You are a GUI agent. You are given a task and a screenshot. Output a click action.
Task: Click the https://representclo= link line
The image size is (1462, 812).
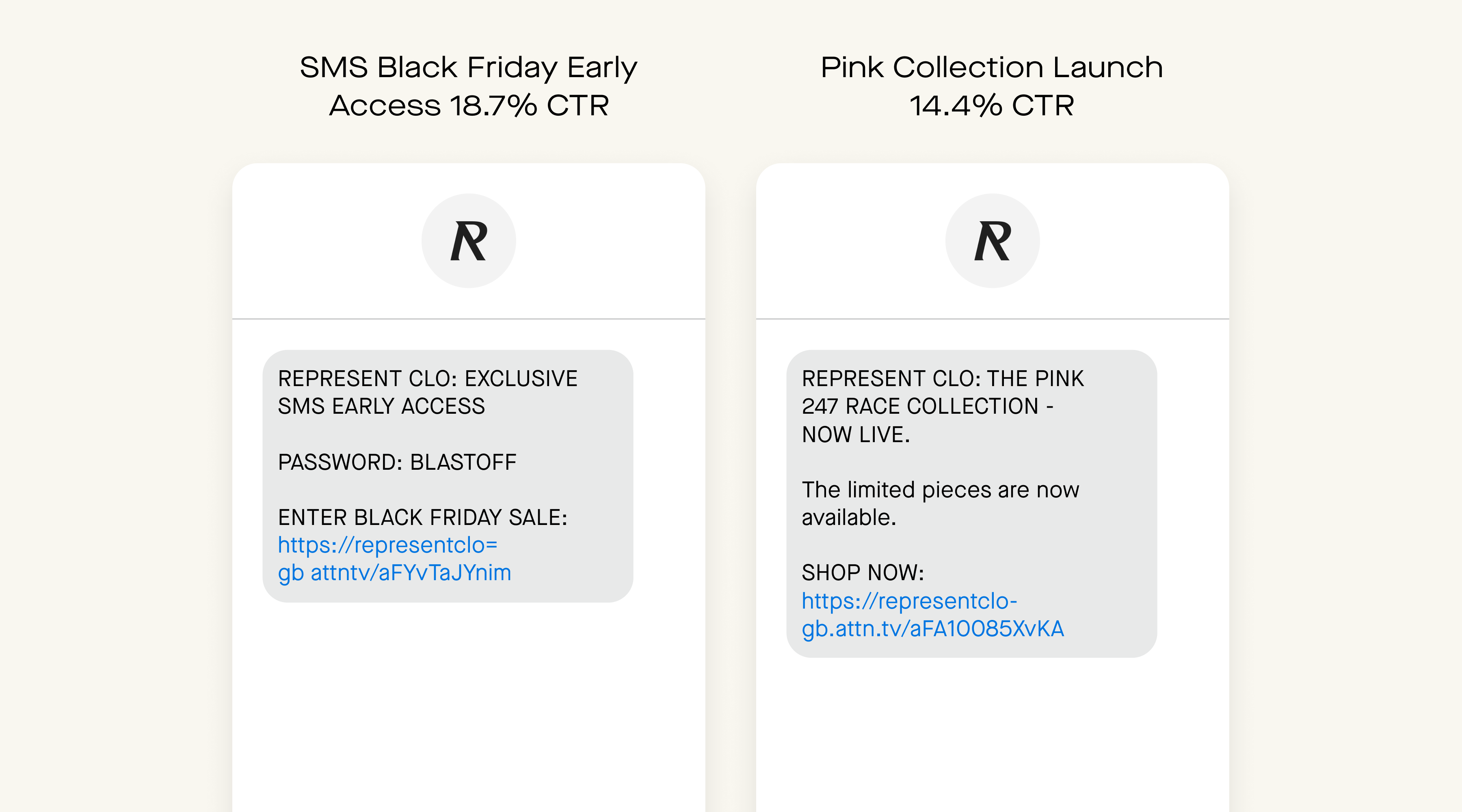[388, 545]
